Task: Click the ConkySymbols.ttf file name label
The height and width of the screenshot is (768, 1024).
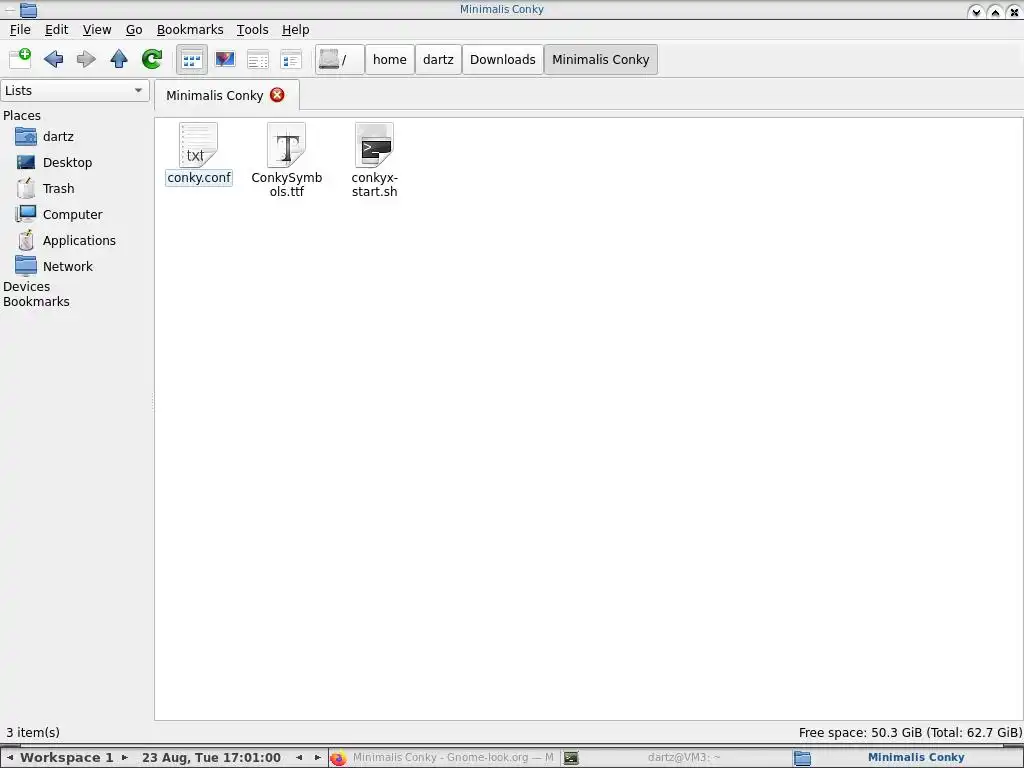Action: (287, 184)
